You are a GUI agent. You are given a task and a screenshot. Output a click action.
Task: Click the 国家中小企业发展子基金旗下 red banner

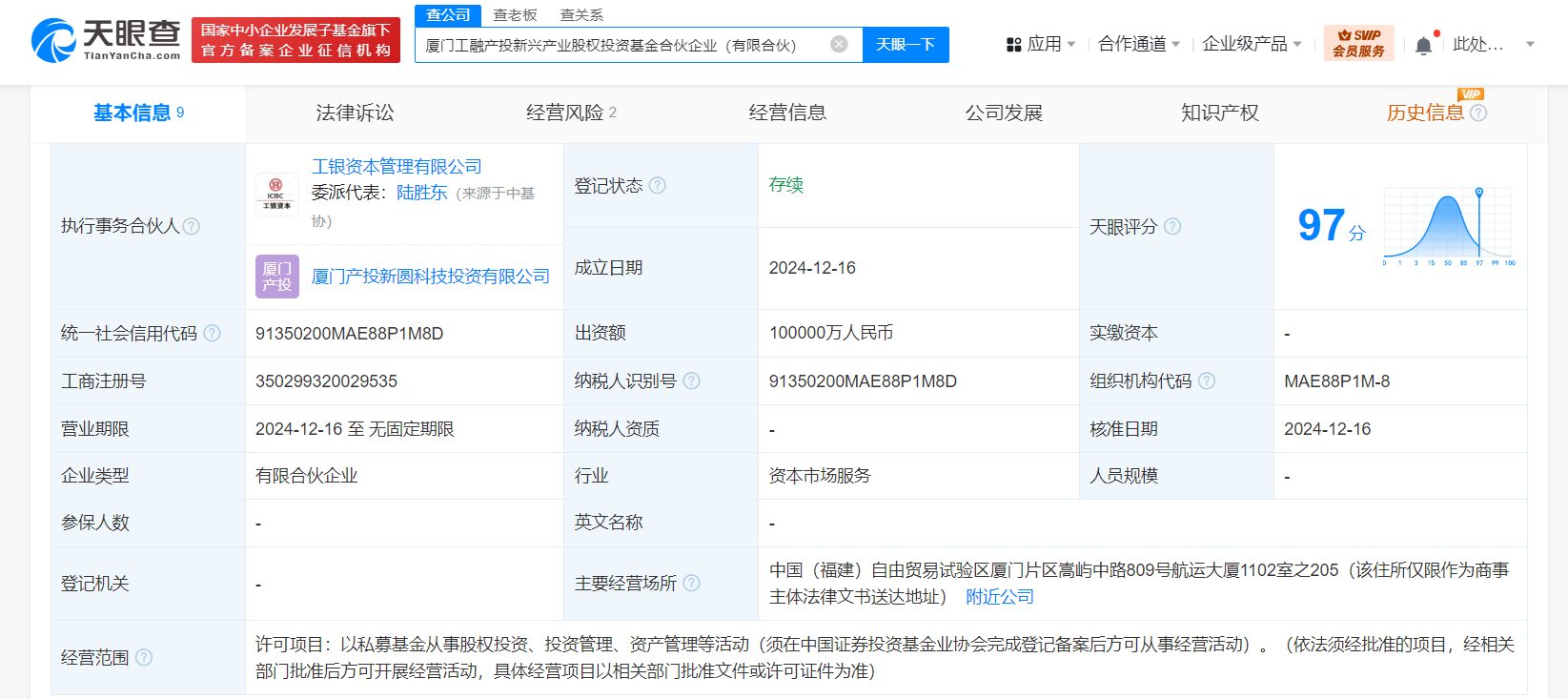point(295,40)
